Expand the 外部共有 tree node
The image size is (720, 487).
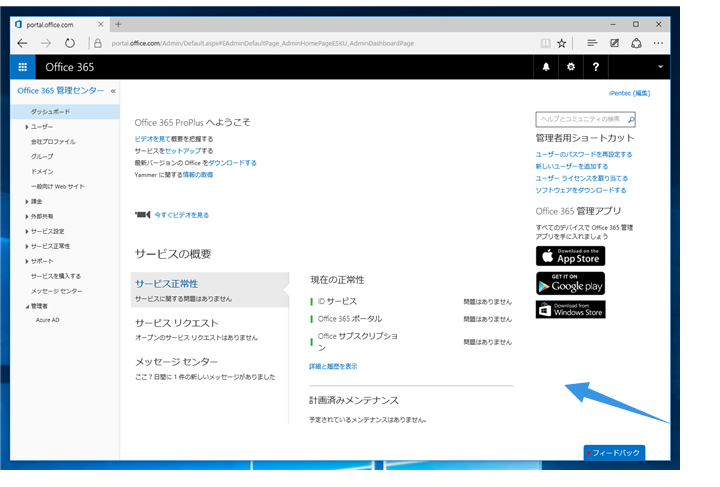[27, 217]
